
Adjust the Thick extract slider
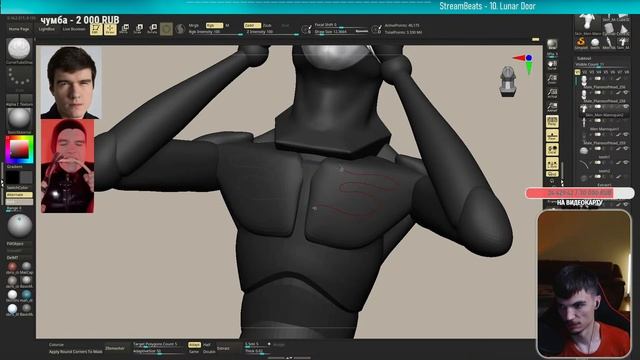coord(257,351)
